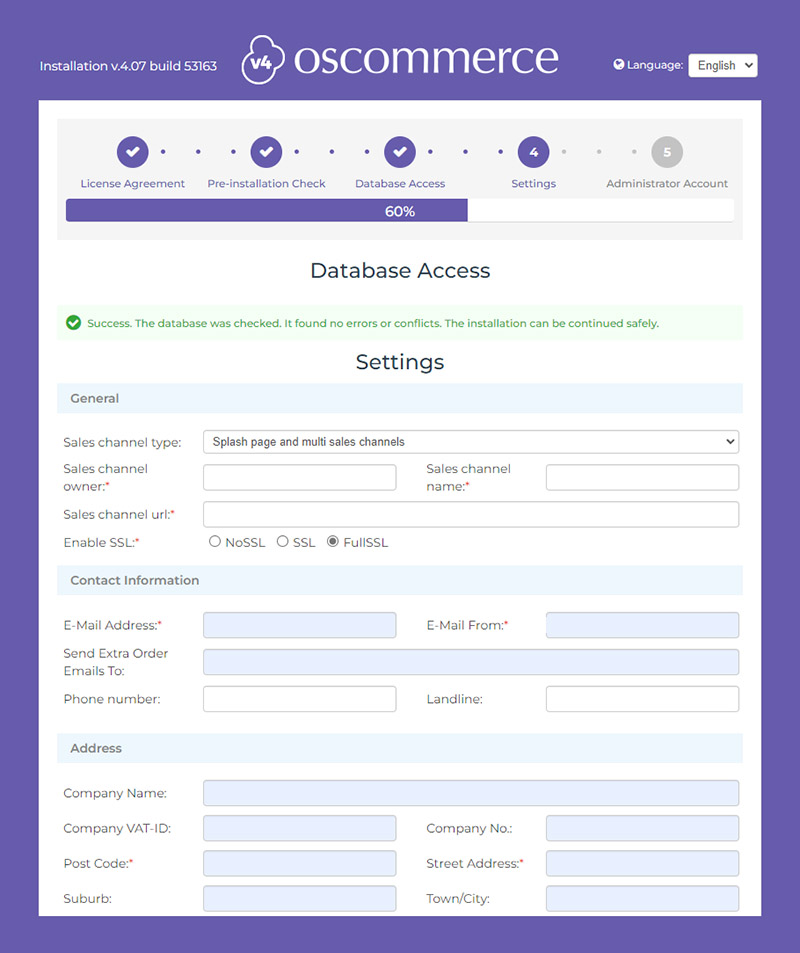
Task: Select the NoSSL radio button
Action: pos(215,541)
